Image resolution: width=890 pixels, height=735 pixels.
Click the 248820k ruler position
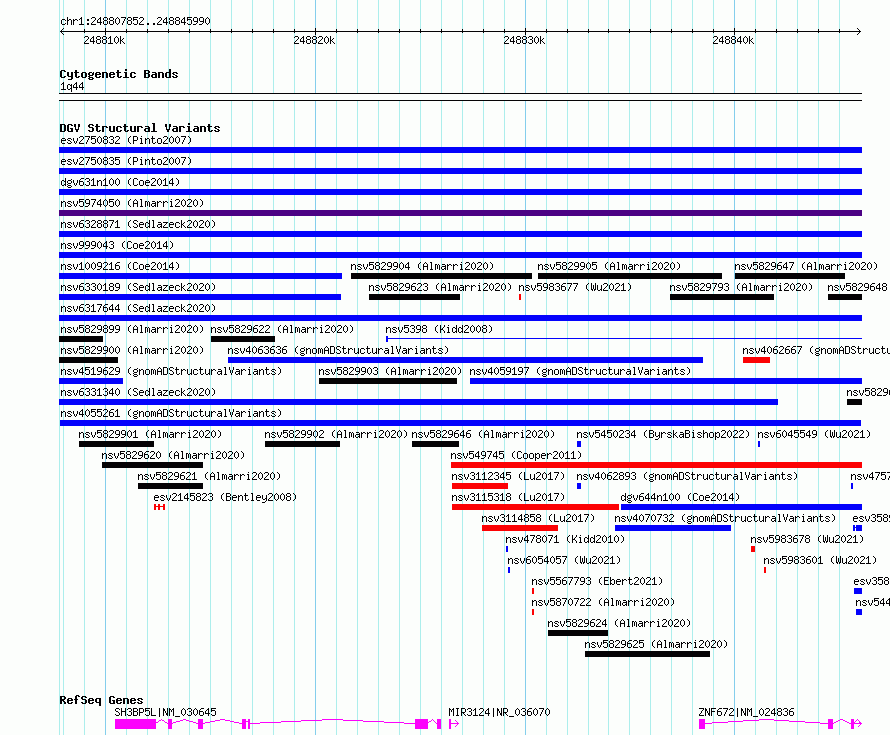coord(314,40)
